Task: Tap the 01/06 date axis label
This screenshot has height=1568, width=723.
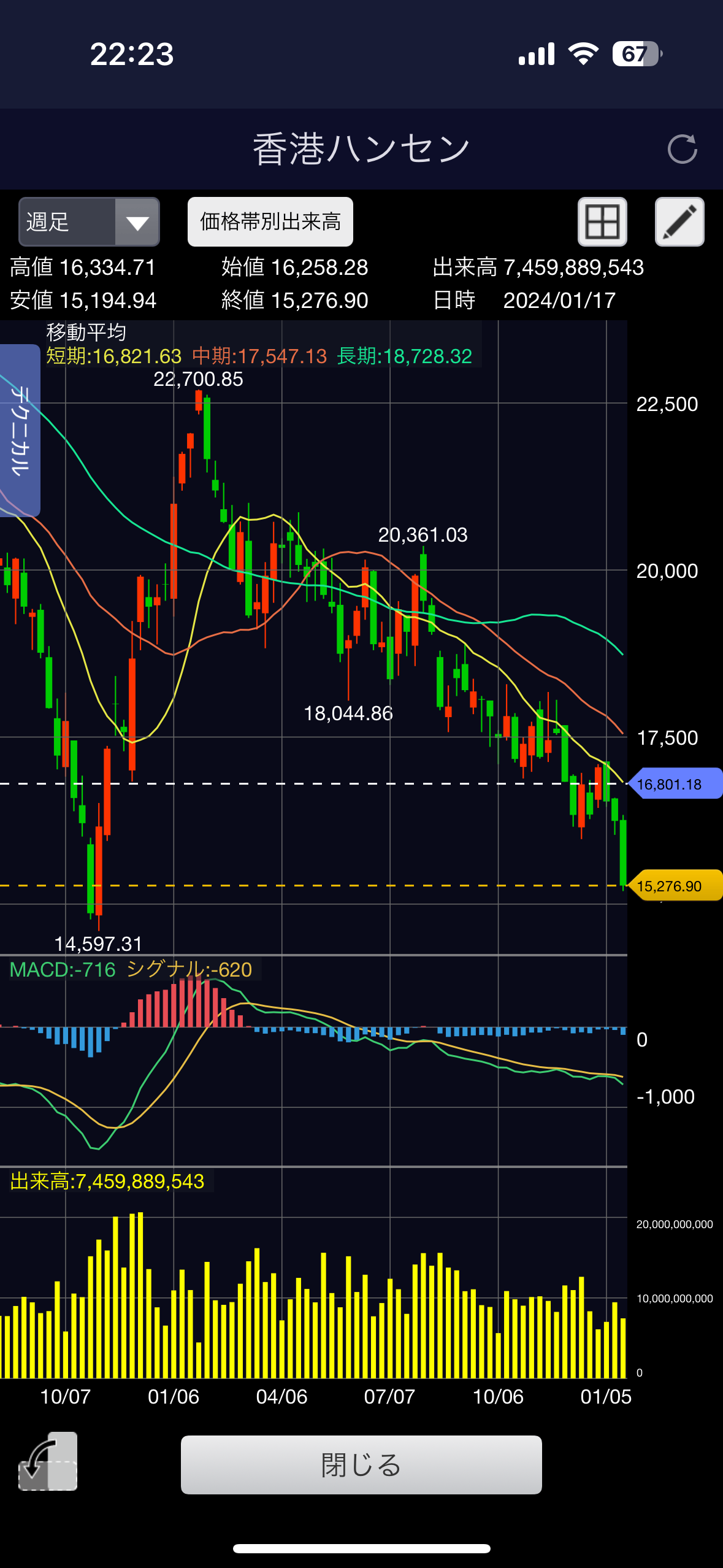Action: (174, 1397)
